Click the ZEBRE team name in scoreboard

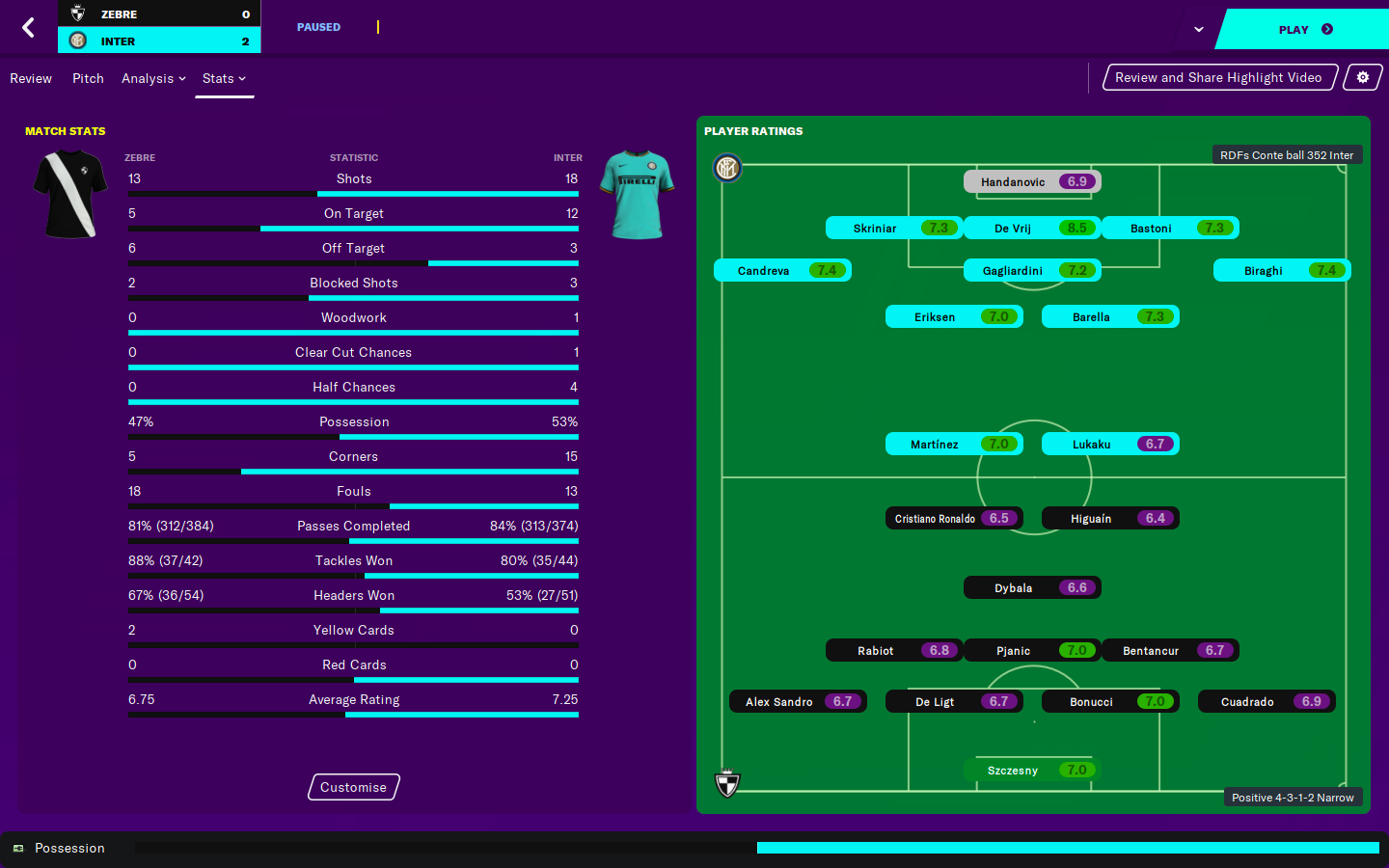(x=119, y=14)
